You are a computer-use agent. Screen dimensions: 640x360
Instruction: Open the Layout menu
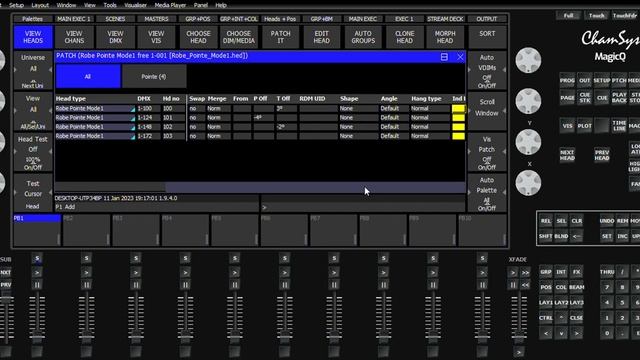(x=40, y=5)
